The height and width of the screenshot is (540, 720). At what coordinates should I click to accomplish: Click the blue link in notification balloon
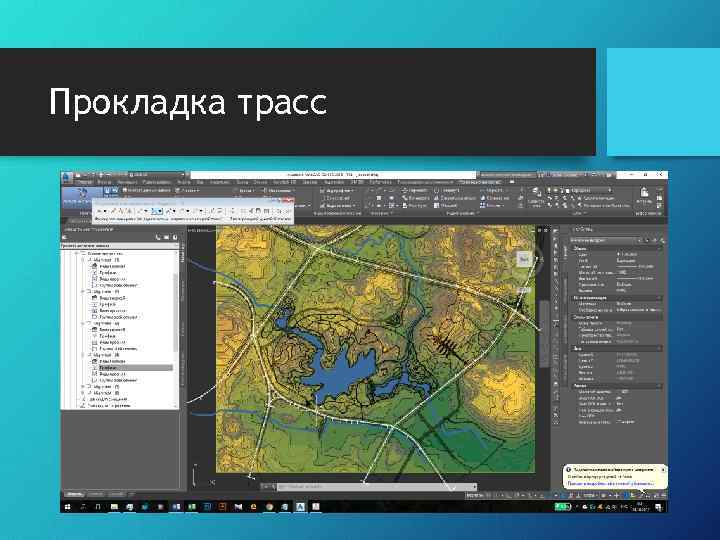coord(610,484)
